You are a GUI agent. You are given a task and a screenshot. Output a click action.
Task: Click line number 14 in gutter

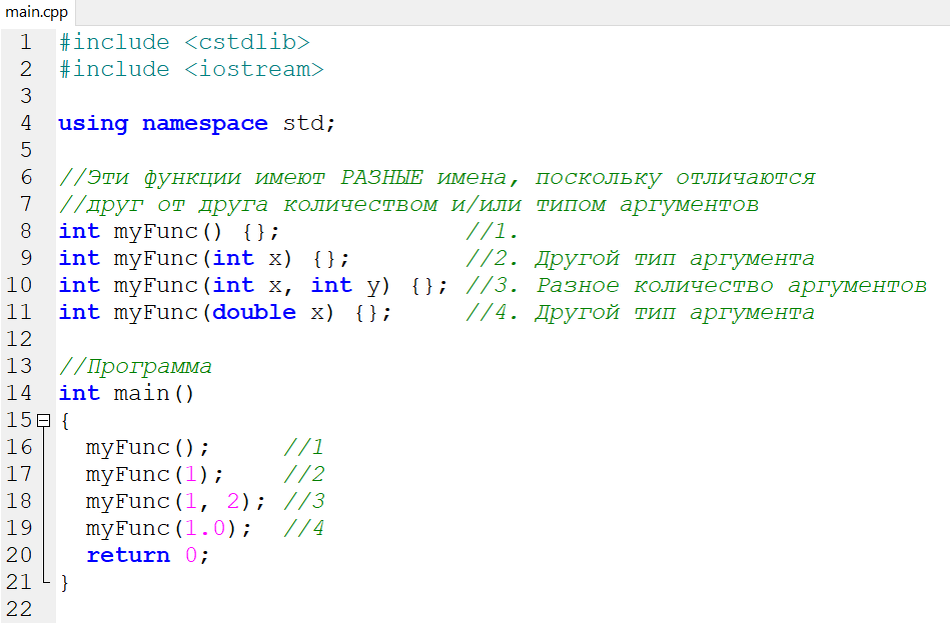click(19, 393)
